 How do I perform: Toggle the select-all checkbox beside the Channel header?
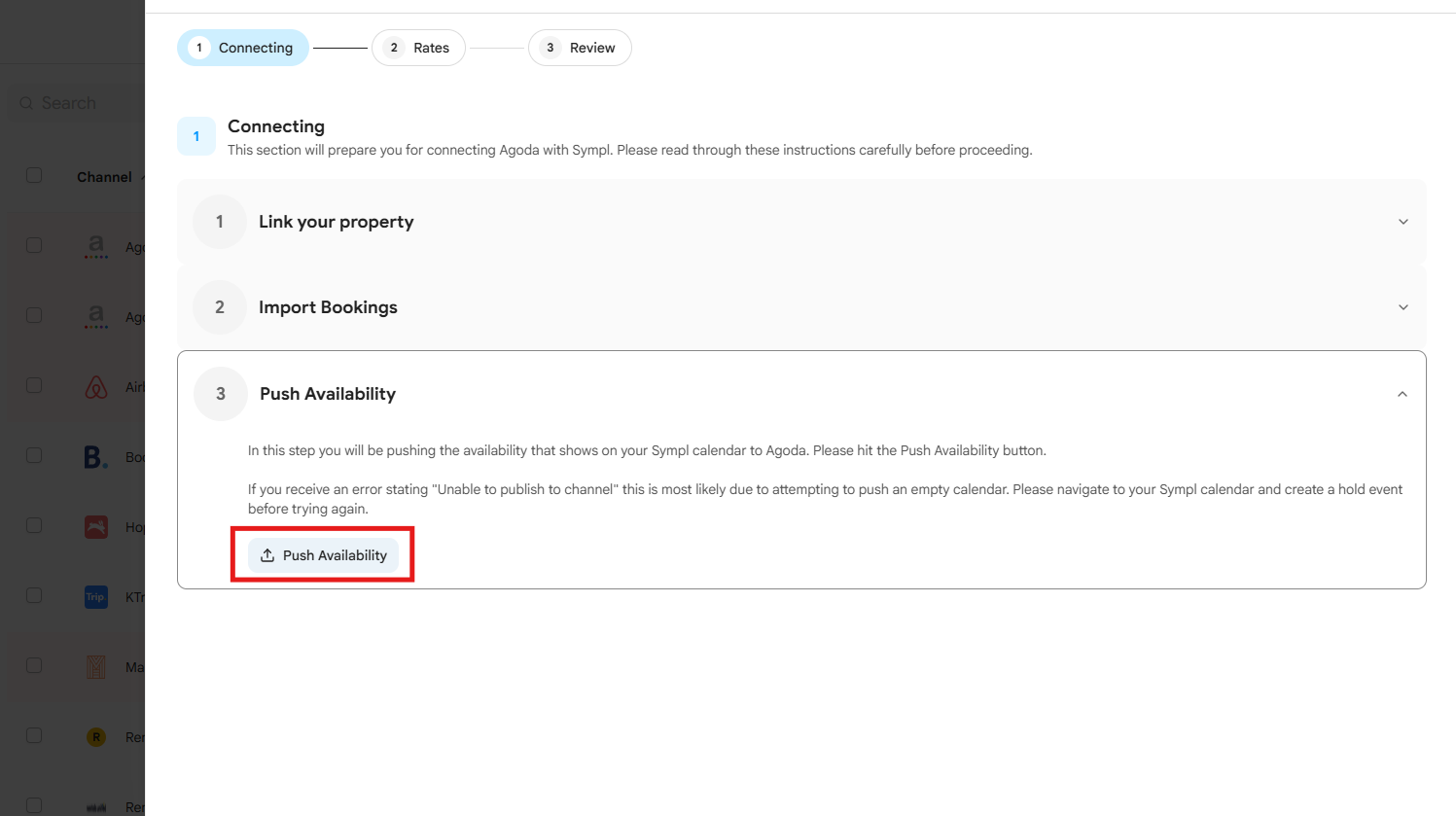[x=34, y=175]
